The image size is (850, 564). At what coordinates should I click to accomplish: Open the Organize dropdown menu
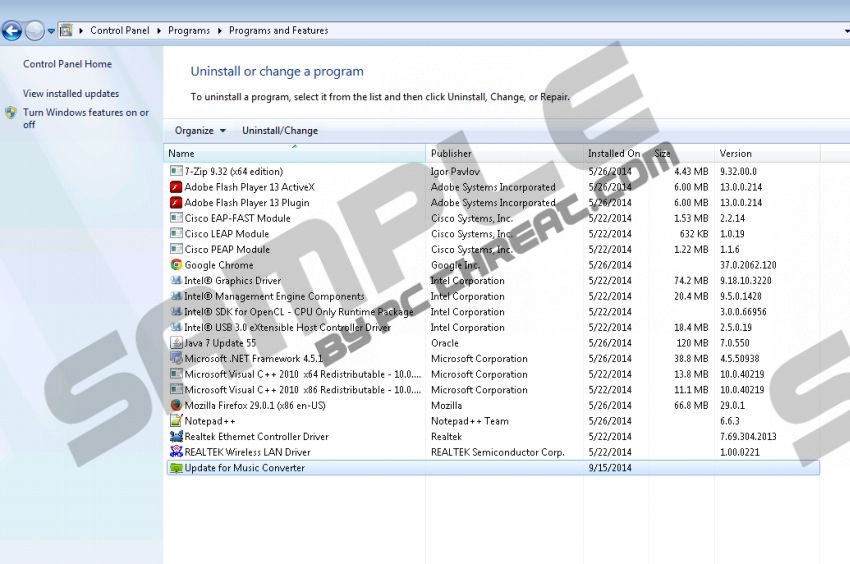pyautogui.click(x=200, y=131)
